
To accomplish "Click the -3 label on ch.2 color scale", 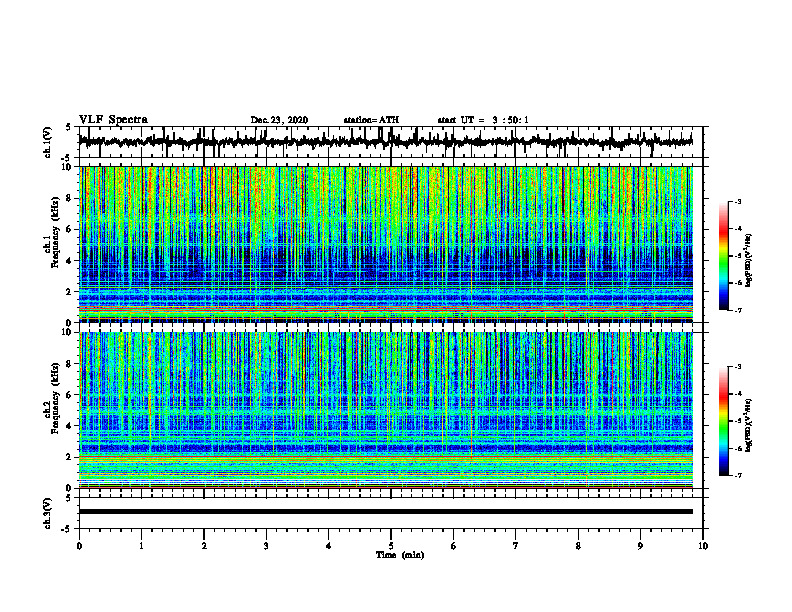I will [738, 367].
